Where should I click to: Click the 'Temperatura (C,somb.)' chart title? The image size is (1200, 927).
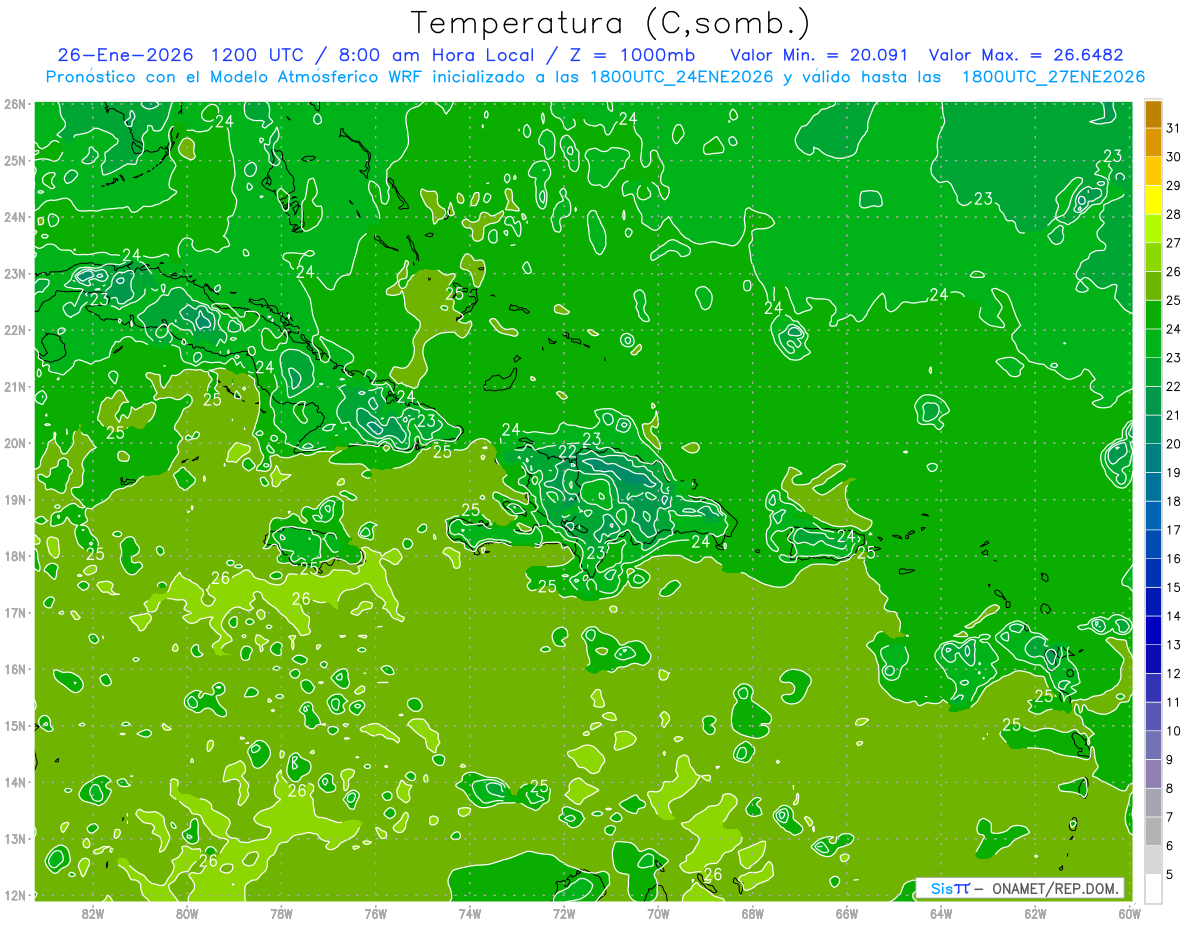[x=611, y=23]
